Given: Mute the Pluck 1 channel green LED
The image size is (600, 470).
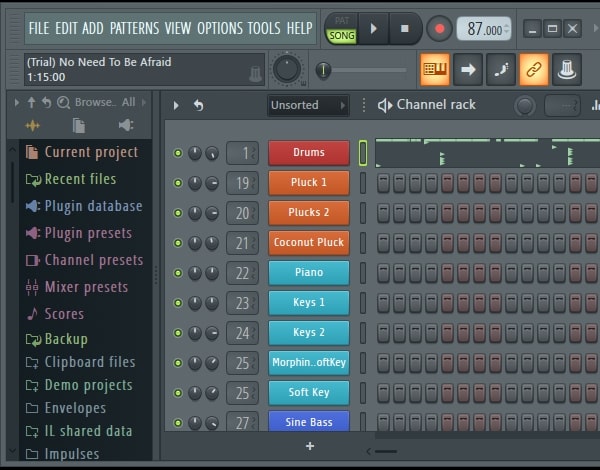Looking at the screenshot, I should [x=178, y=183].
